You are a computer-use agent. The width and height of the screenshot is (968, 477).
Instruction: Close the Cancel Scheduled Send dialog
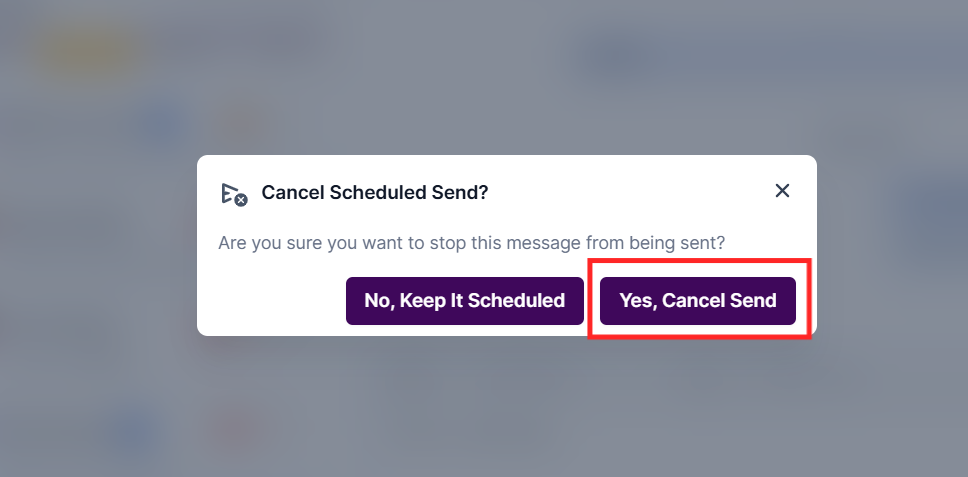(782, 191)
